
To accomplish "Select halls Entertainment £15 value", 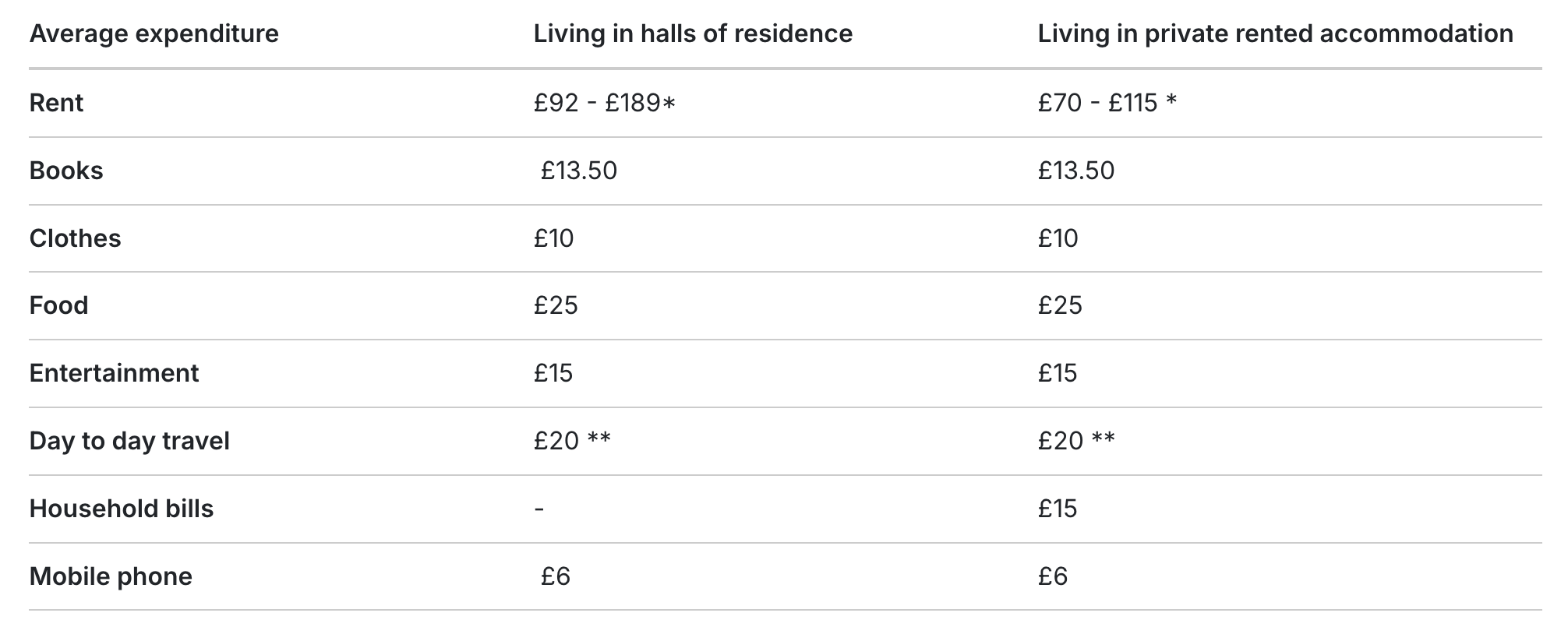I will click(x=553, y=373).
